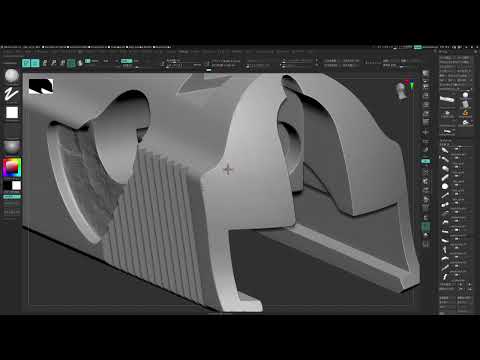Image resolution: width=480 pixels, height=360 pixels.
Task: Toggle the Perspective icon on right shelf
Action: point(426,122)
